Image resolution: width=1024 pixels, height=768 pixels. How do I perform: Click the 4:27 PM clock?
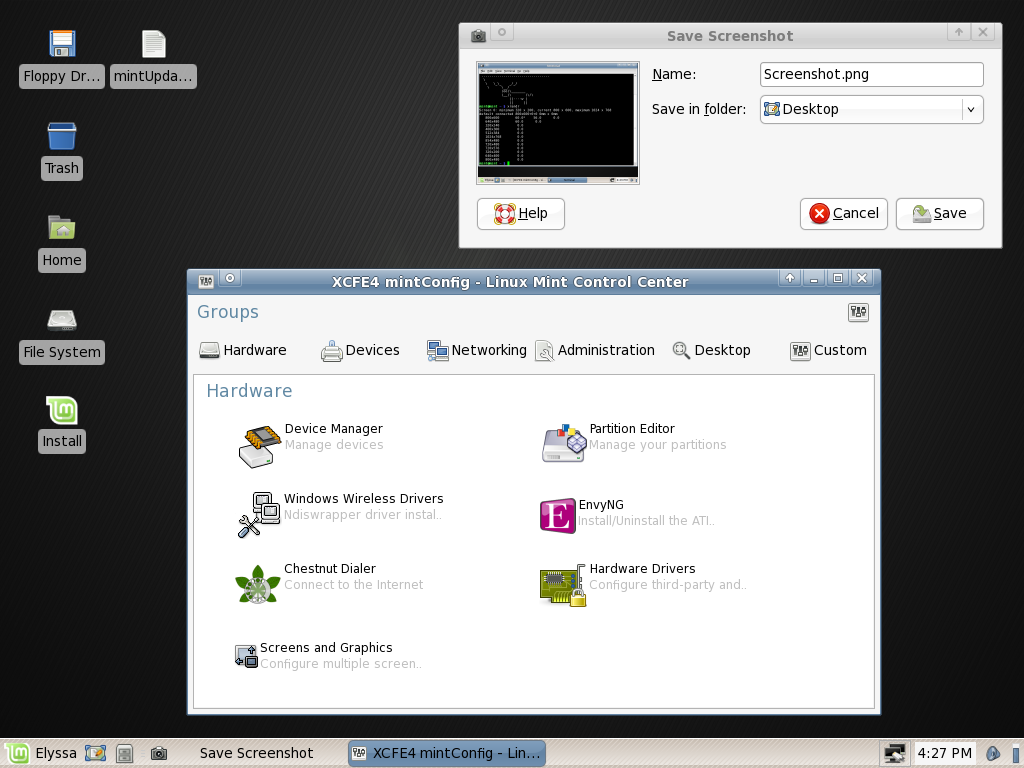(x=944, y=753)
